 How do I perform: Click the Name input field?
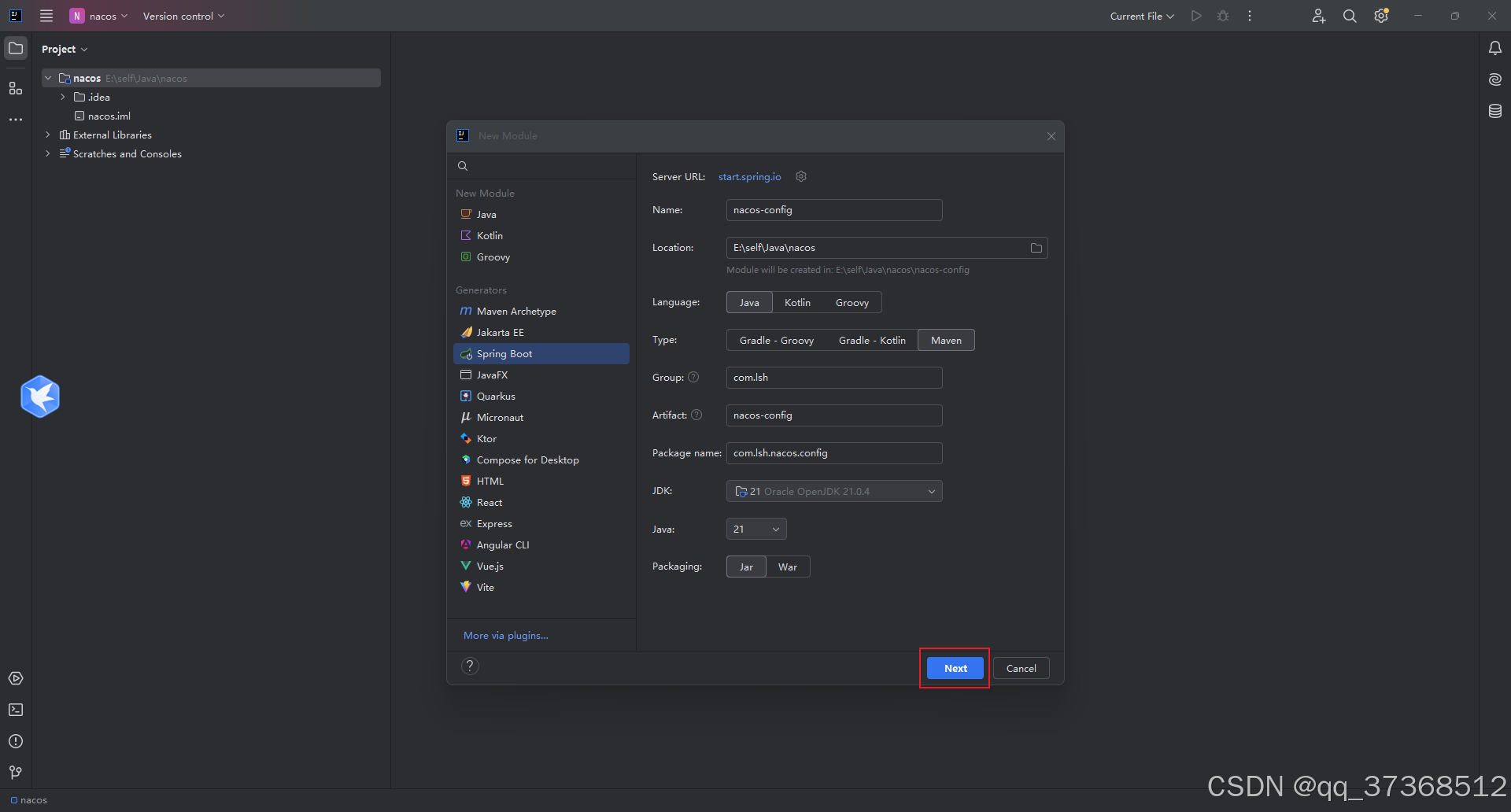pos(834,210)
